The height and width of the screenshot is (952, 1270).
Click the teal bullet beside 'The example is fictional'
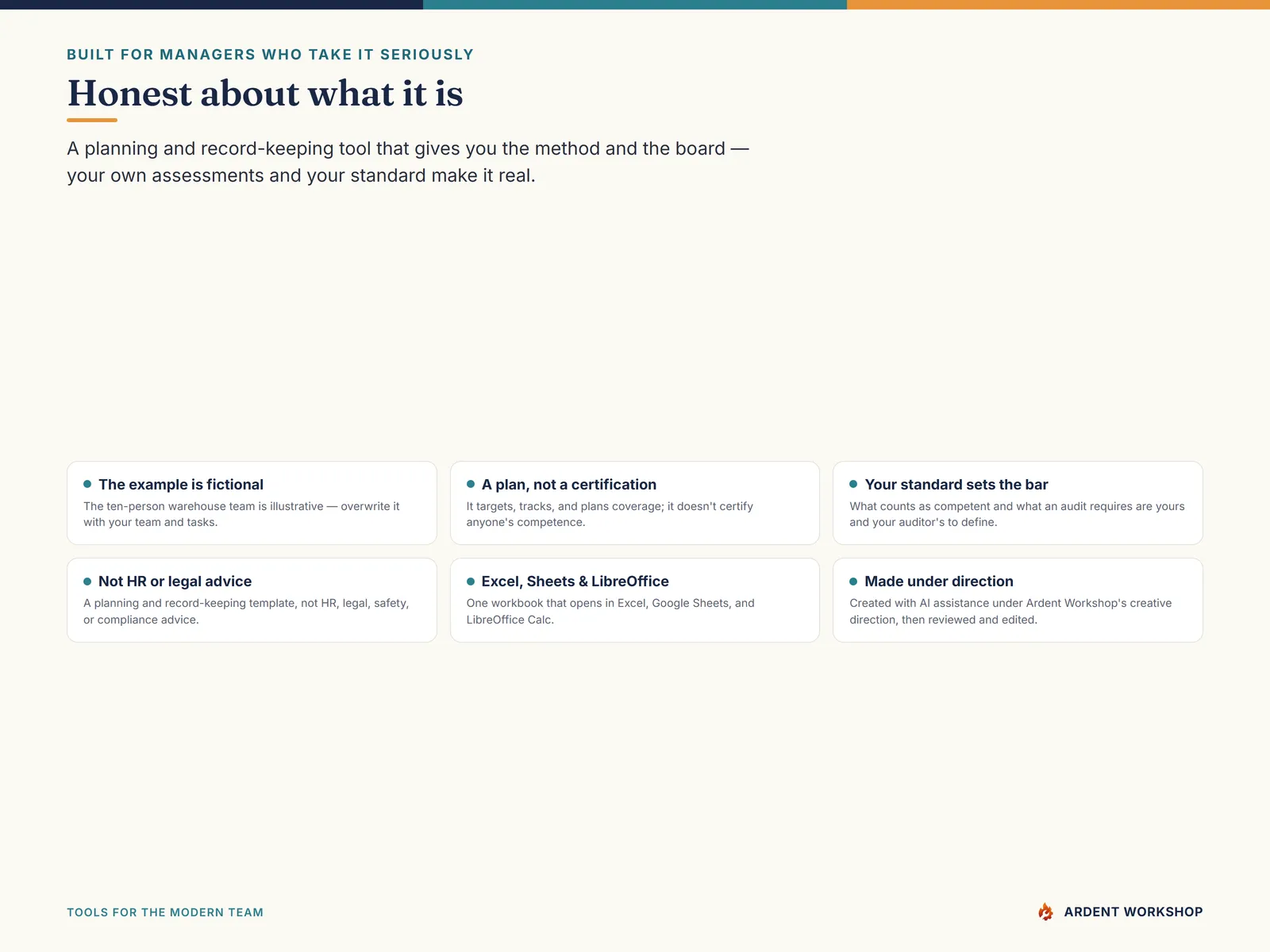87,484
